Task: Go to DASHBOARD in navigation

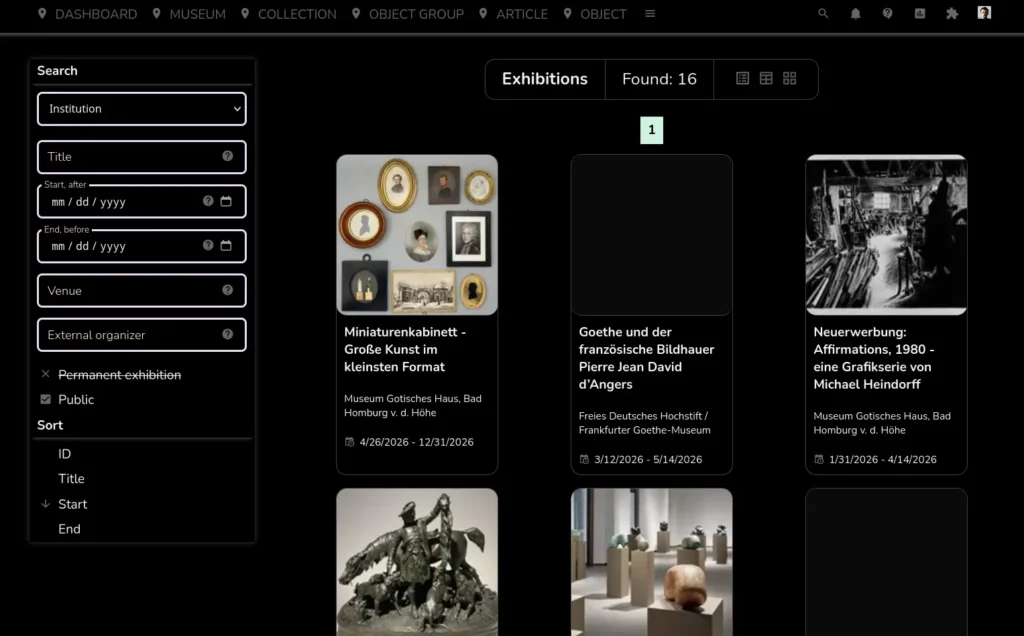Action: coord(96,14)
